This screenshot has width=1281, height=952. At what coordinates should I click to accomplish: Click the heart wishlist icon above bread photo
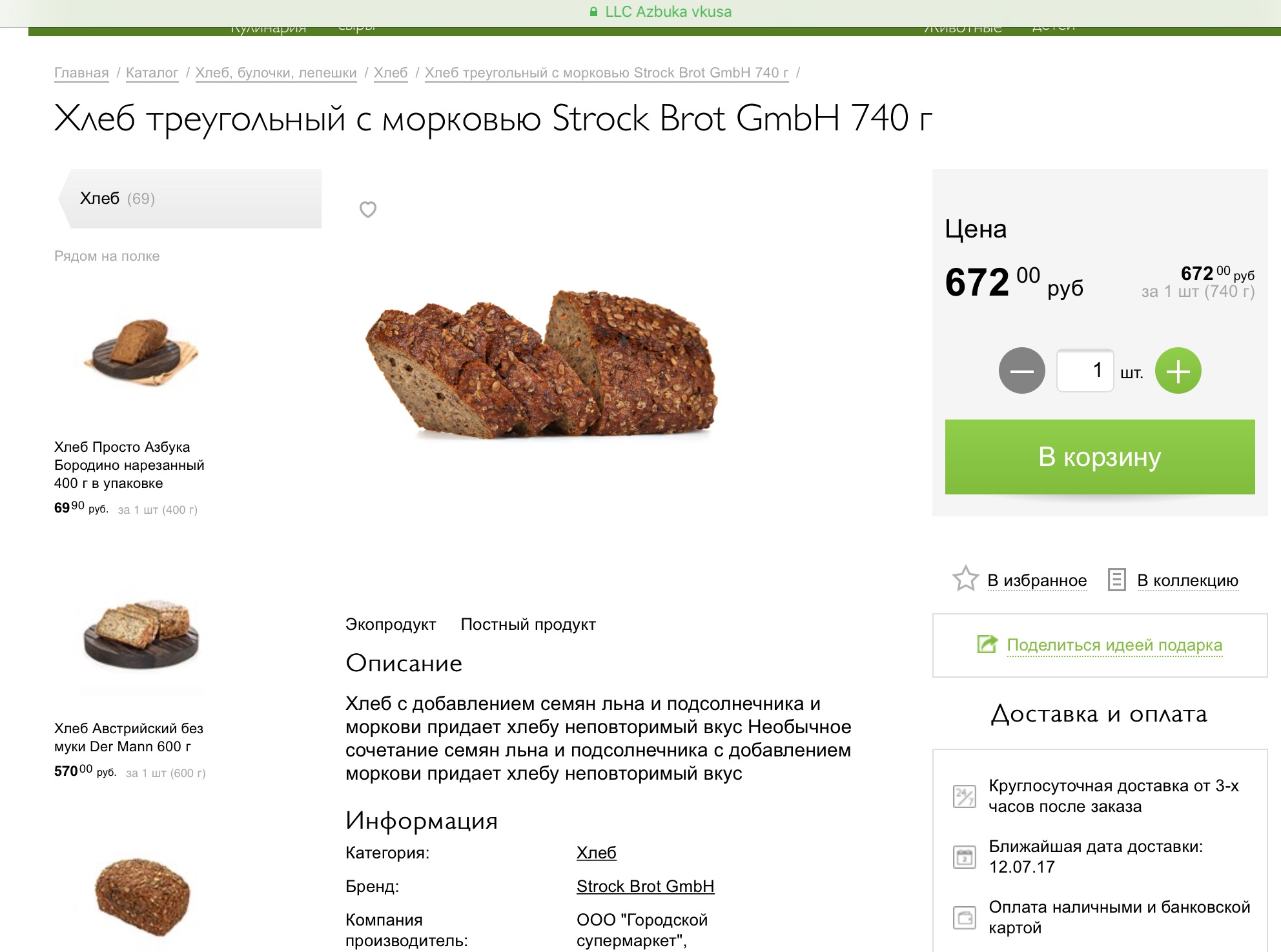368,209
